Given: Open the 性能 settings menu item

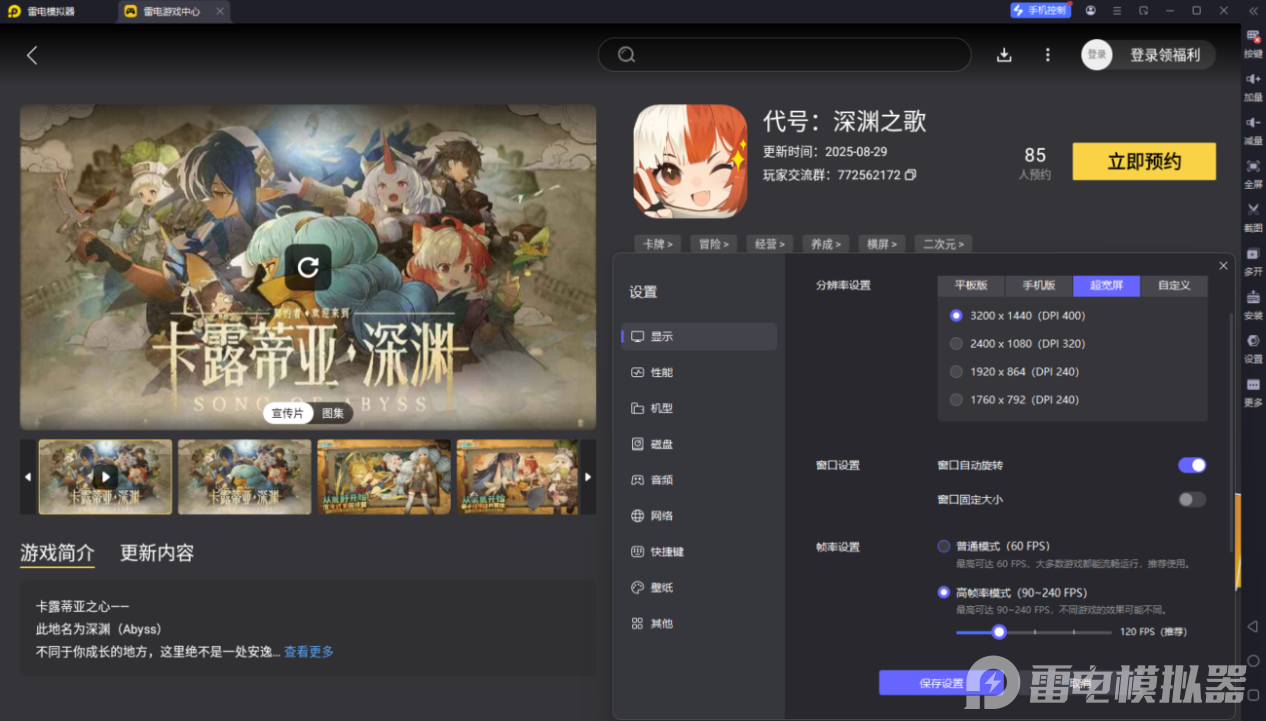Looking at the screenshot, I should 662,372.
